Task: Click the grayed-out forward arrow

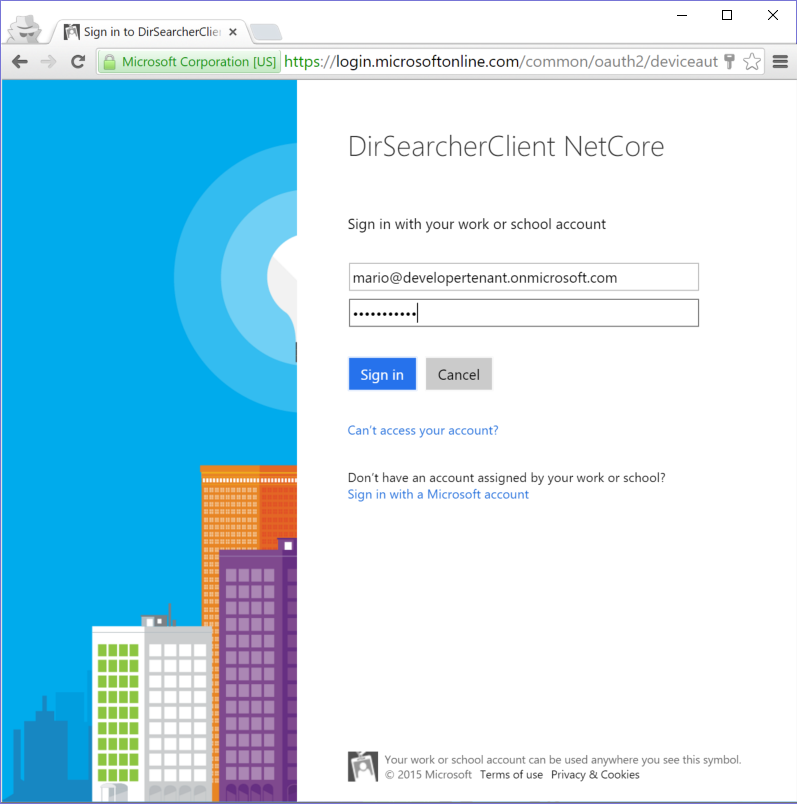Action: click(49, 62)
